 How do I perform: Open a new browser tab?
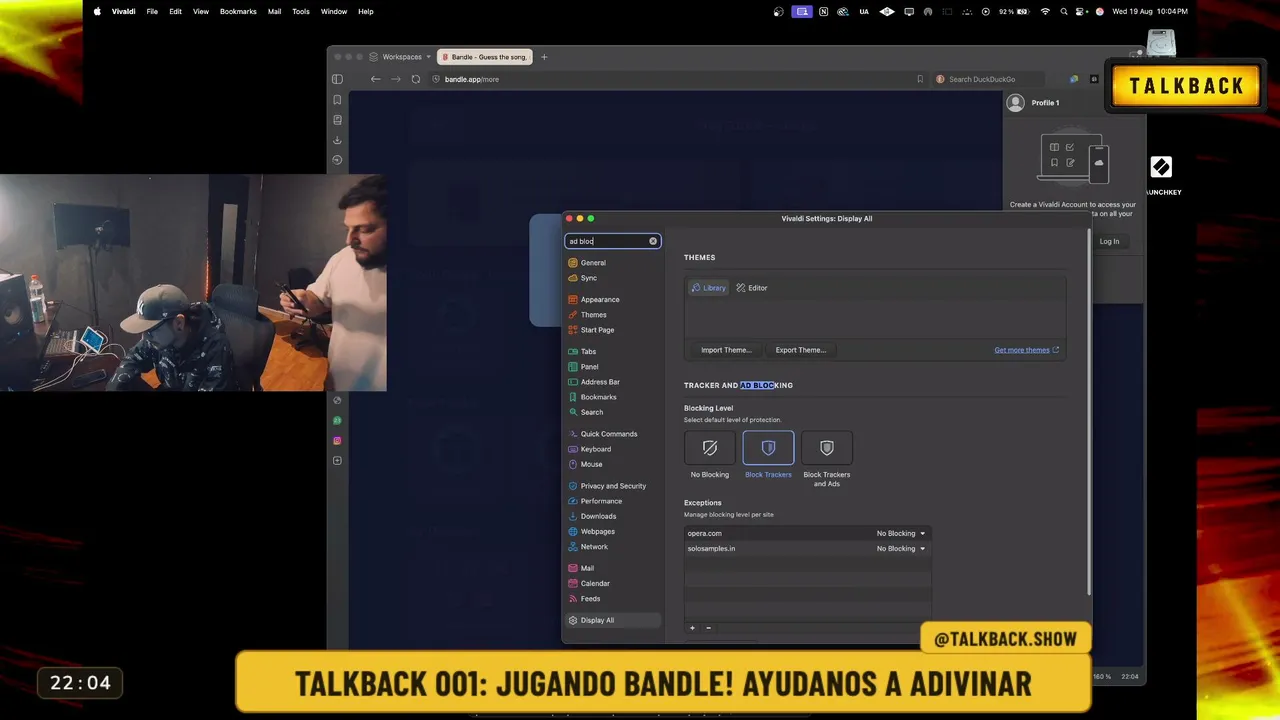(x=544, y=57)
